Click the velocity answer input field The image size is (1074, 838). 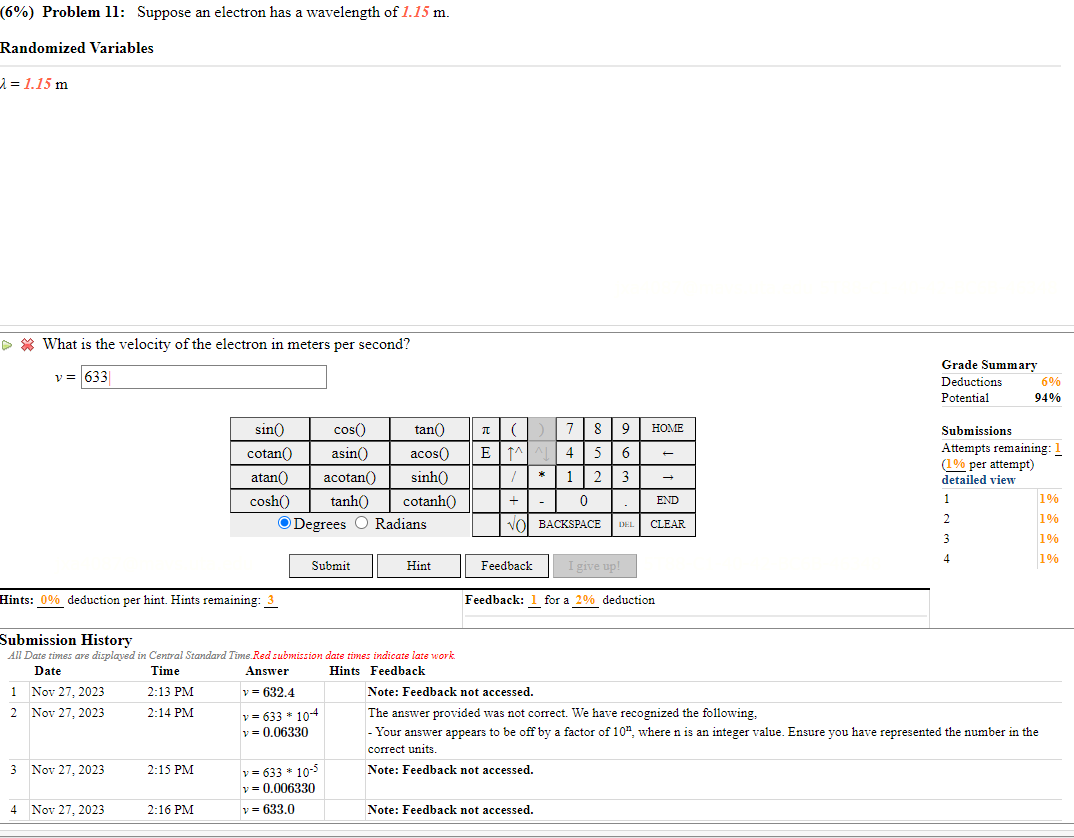pyautogui.click(x=204, y=377)
